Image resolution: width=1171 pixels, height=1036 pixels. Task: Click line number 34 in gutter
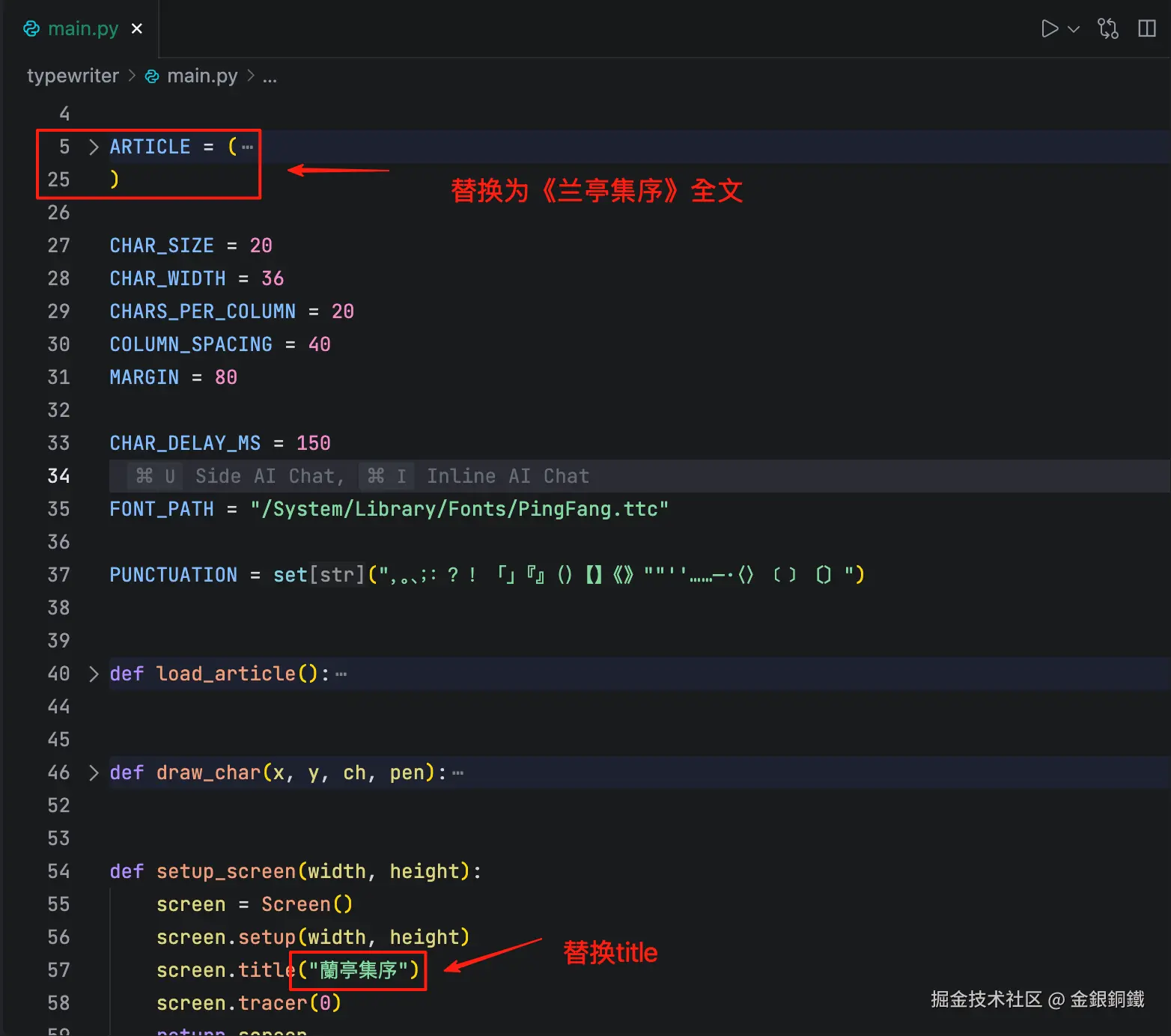click(x=58, y=476)
